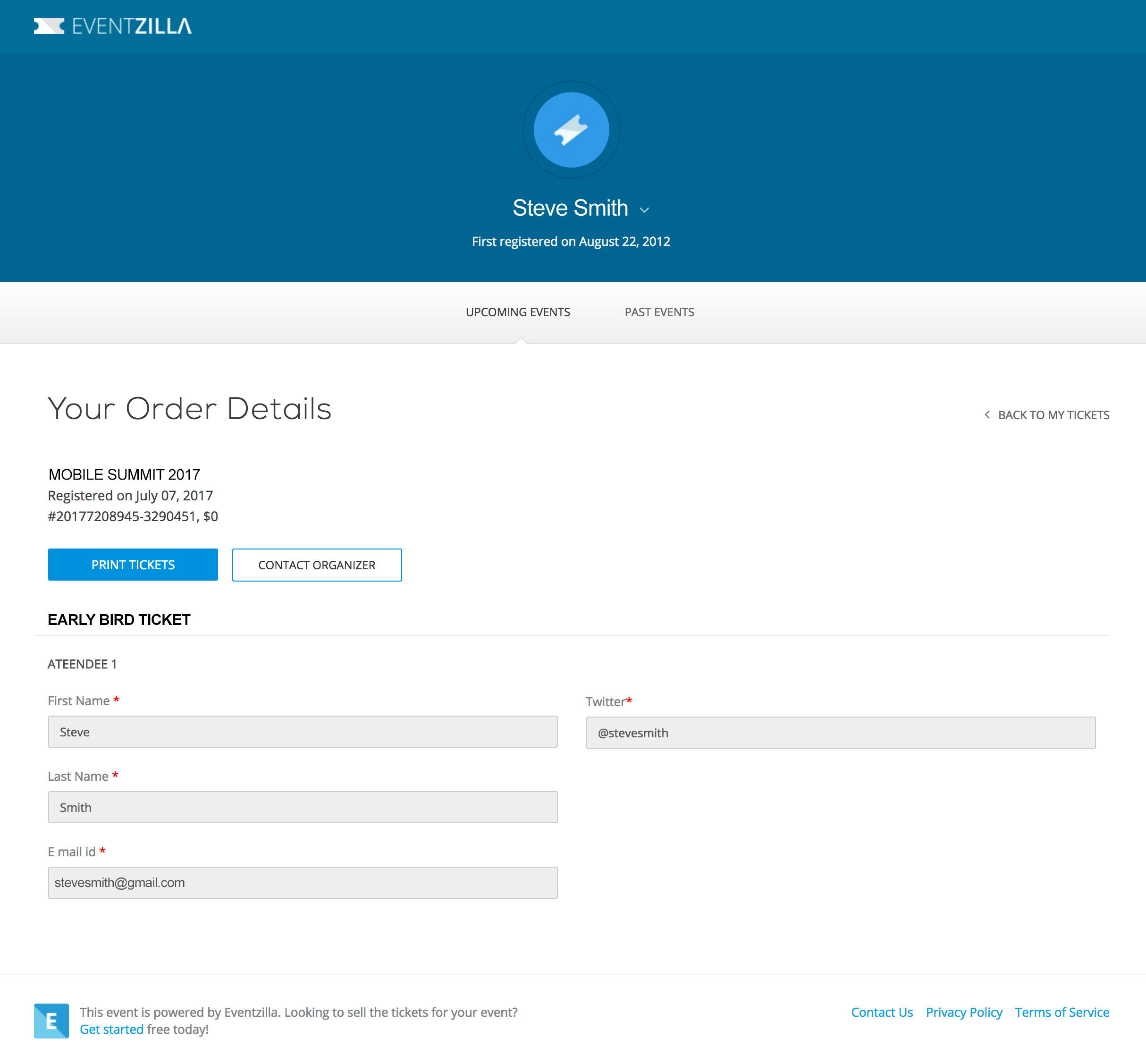Click the First Name input field

coord(303,732)
